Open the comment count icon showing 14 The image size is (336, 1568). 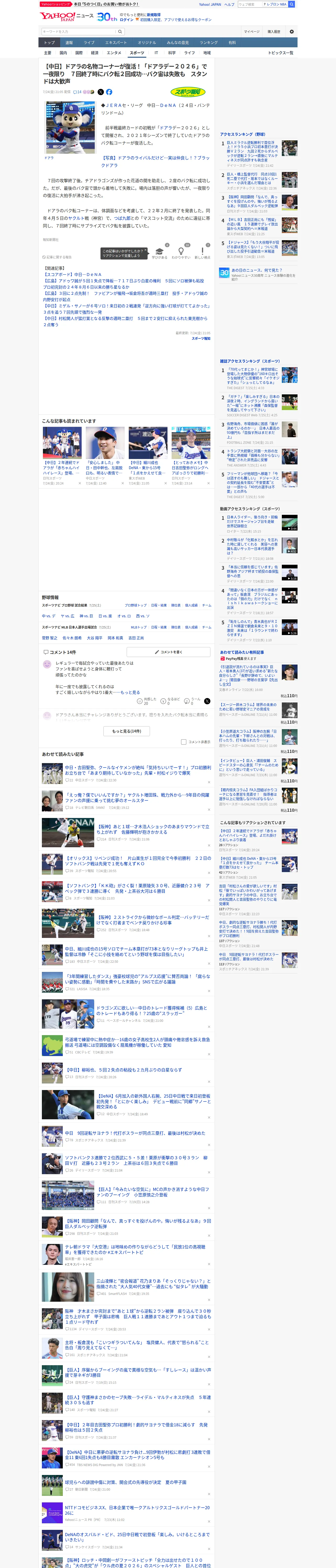[x=77, y=92]
